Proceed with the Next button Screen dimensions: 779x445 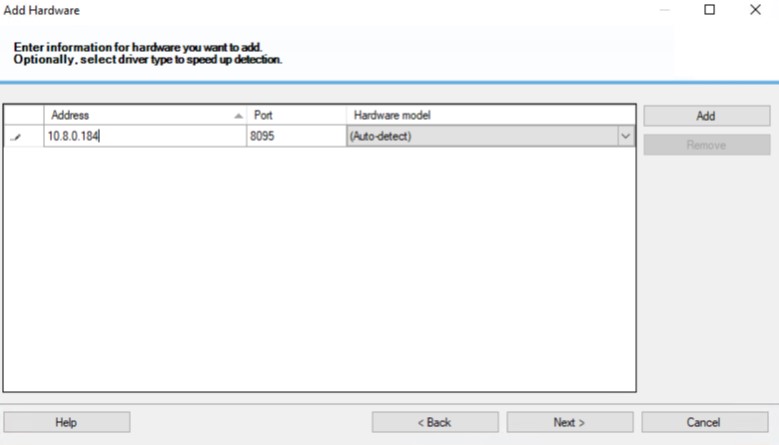click(570, 422)
